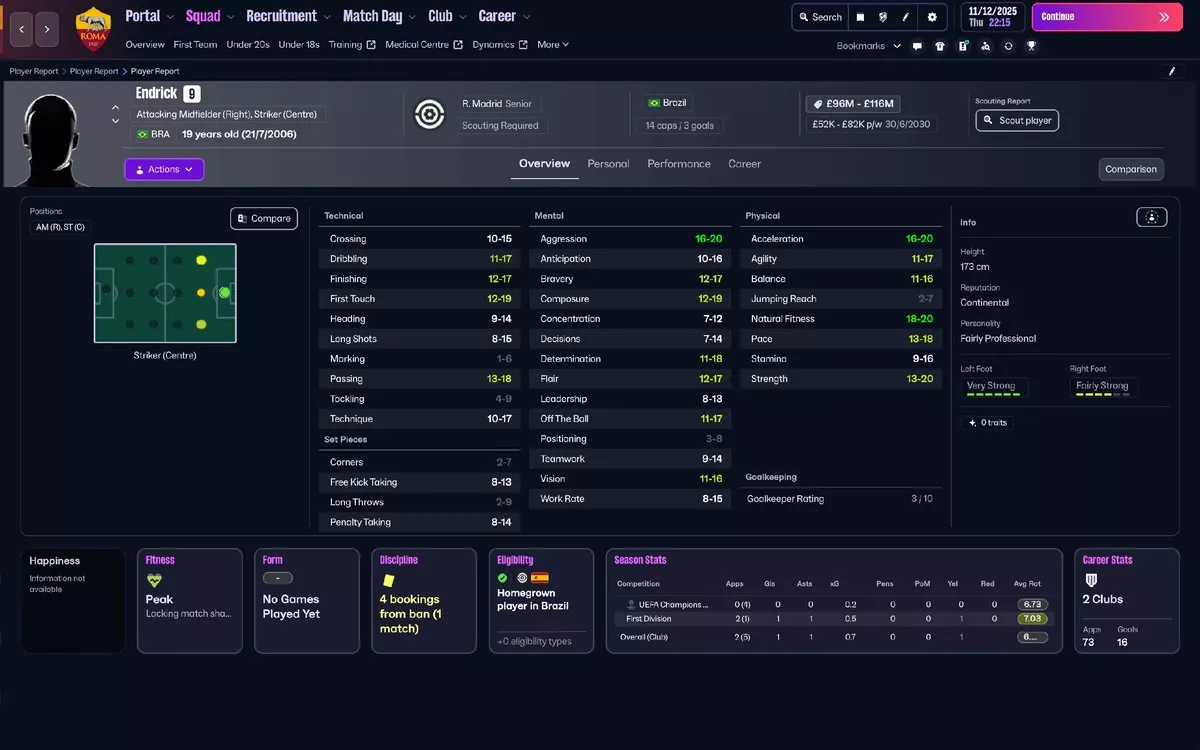Click the Scout player button
Image resolution: width=1200 pixels, height=750 pixels.
[x=1016, y=120]
